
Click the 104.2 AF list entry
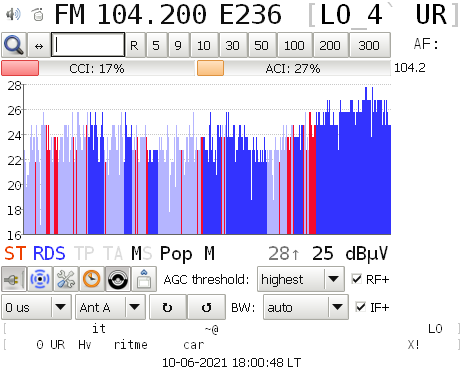click(410, 68)
